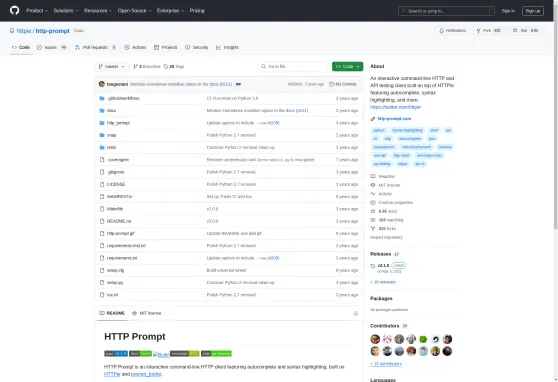The image size is (558, 382).
Task: Open the Readme book icon link
Action: (373, 177)
